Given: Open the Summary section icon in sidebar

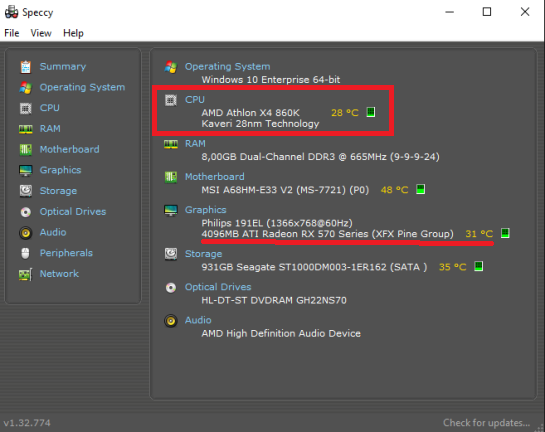Looking at the screenshot, I should (25, 67).
